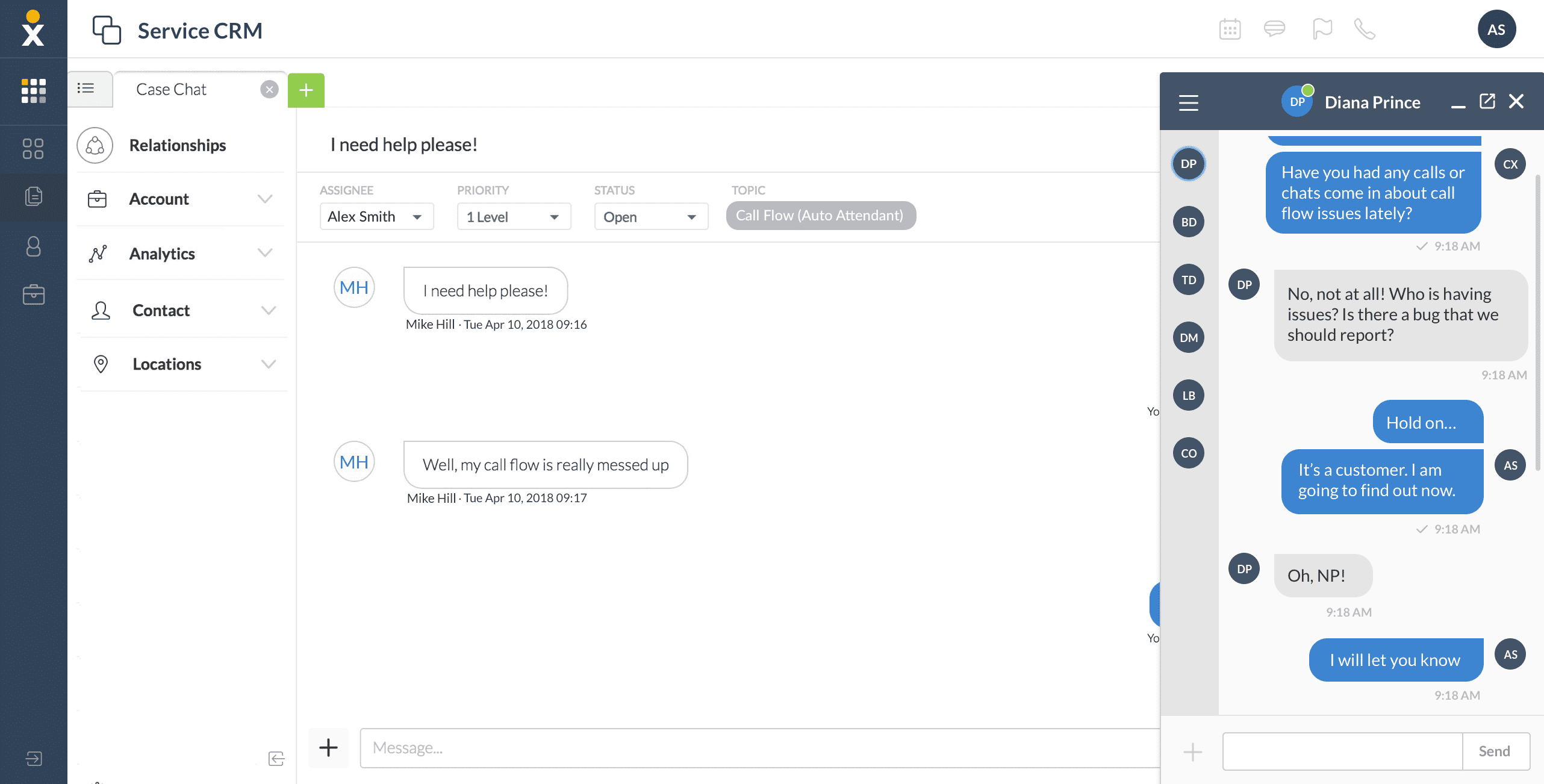The width and height of the screenshot is (1544, 784).
Task: Collapse side panel with arrow icon
Action: (276, 758)
